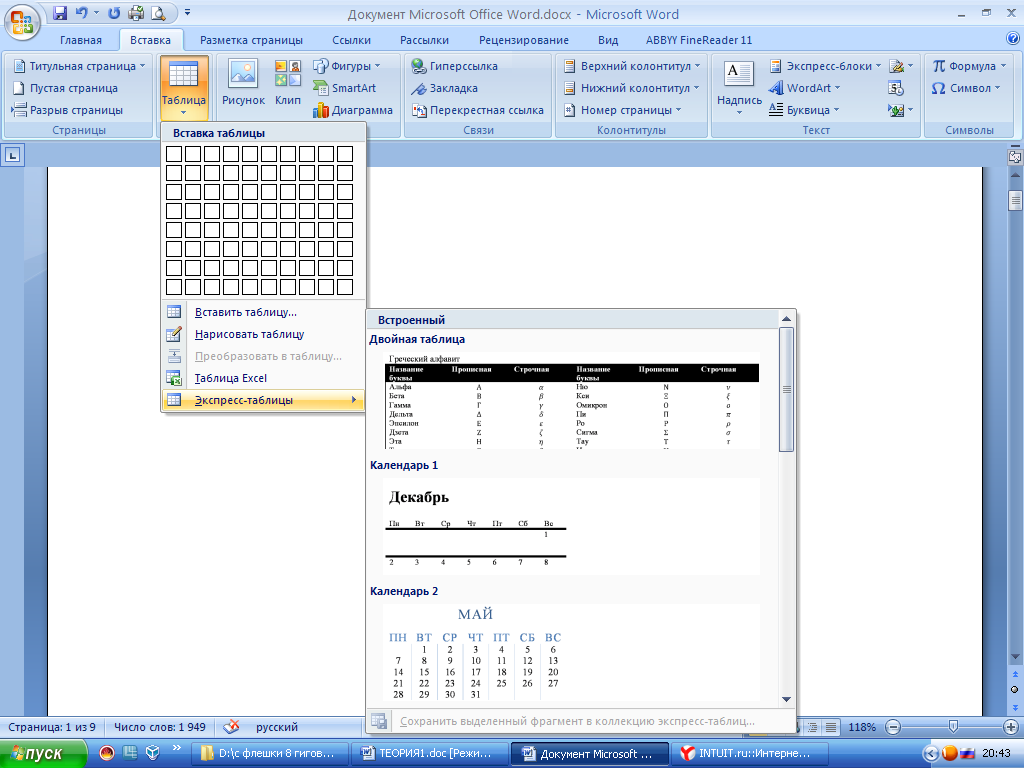This screenshot has width=1024, height=768.
Task: Insert a SmartArt graphic
Action: pyautogui.click(x=344, y=88)
